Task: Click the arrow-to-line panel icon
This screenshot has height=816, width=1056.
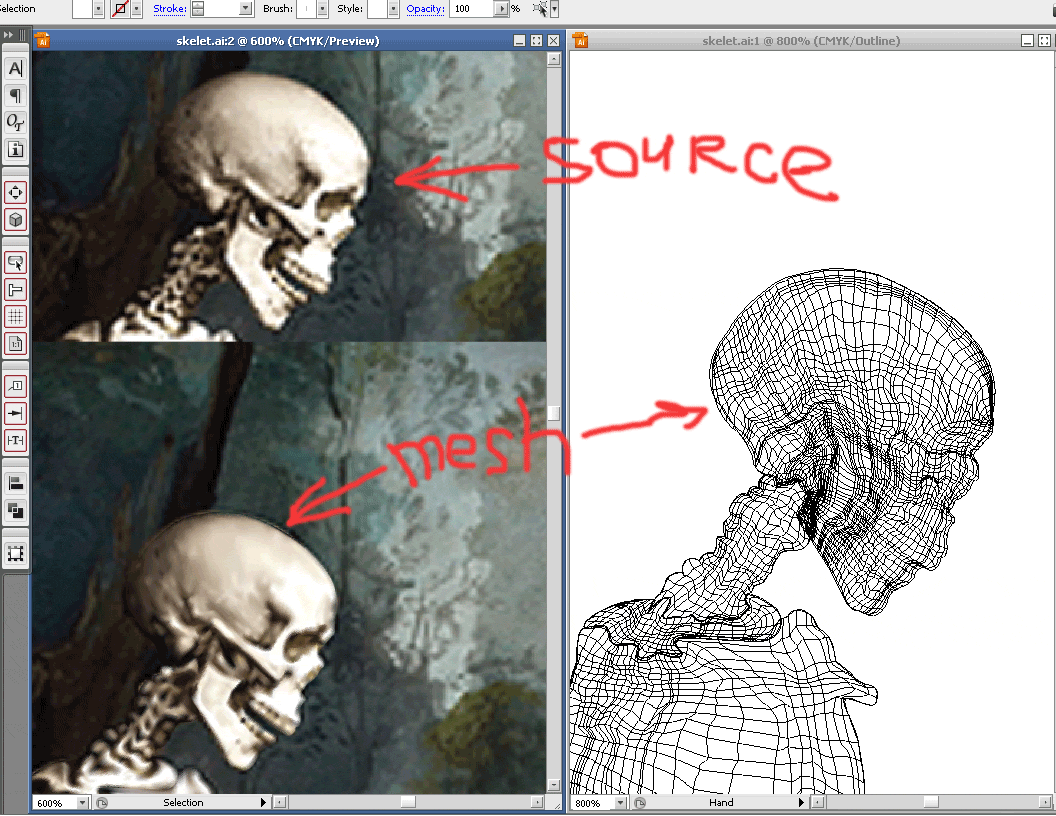Action: pos(15,413)
